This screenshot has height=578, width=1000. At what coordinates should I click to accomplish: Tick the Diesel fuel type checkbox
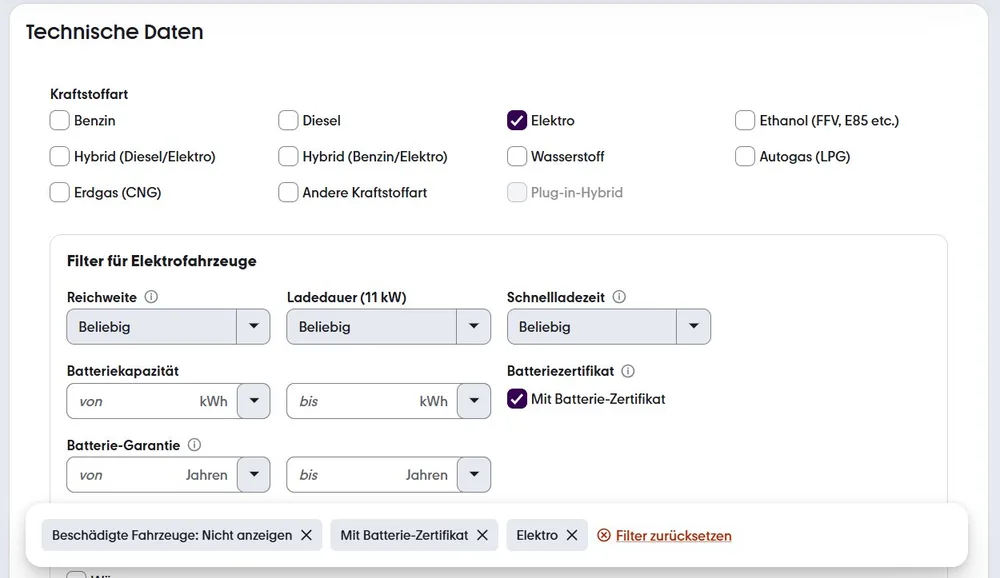pyautogui.click(x=288, y=120)
